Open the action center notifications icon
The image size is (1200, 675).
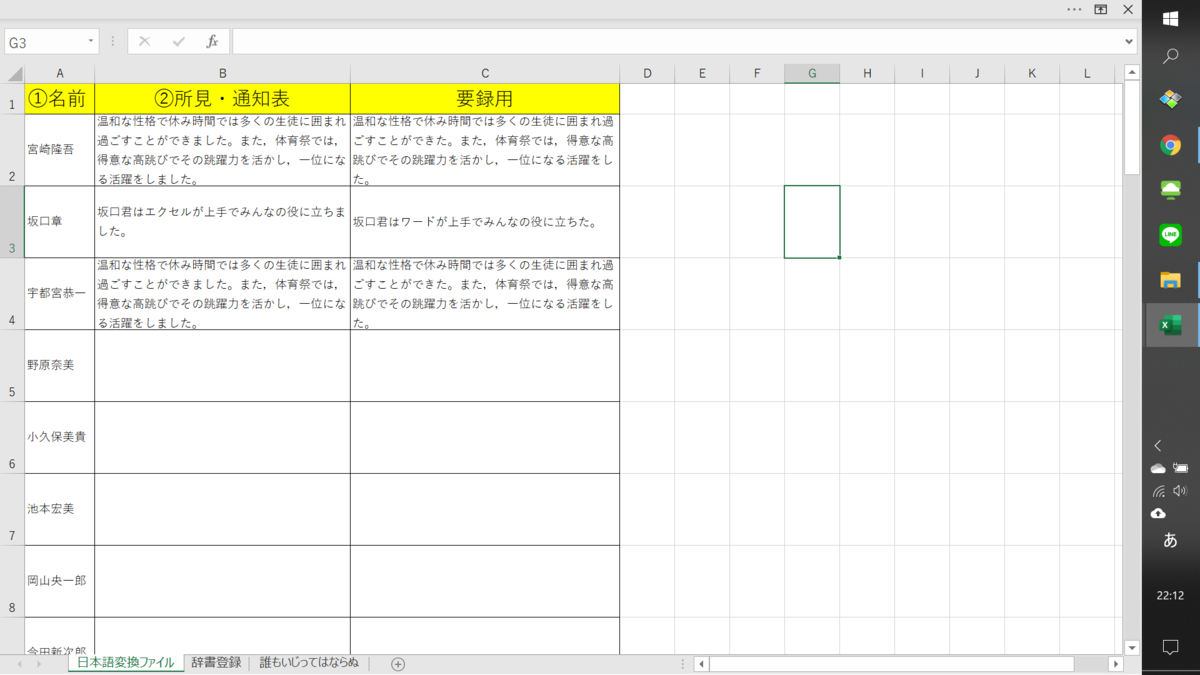(1170, 648)
